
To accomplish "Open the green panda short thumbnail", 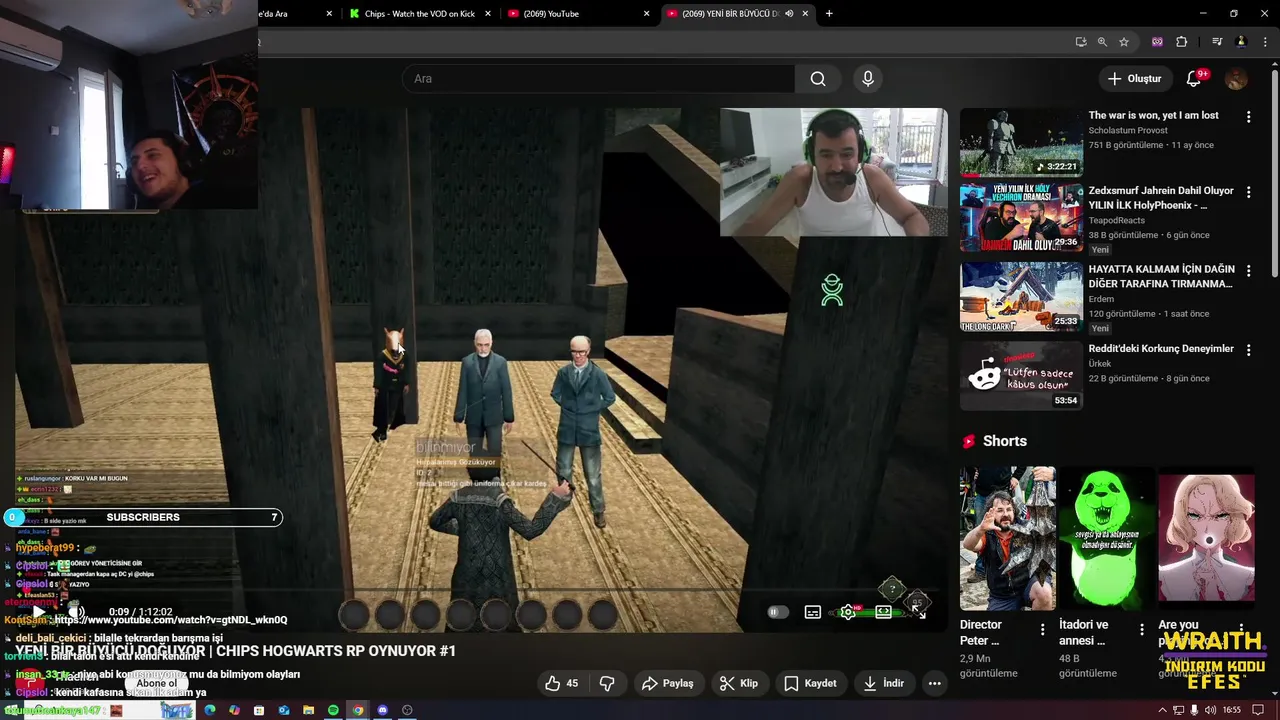I will point(1107,538).
